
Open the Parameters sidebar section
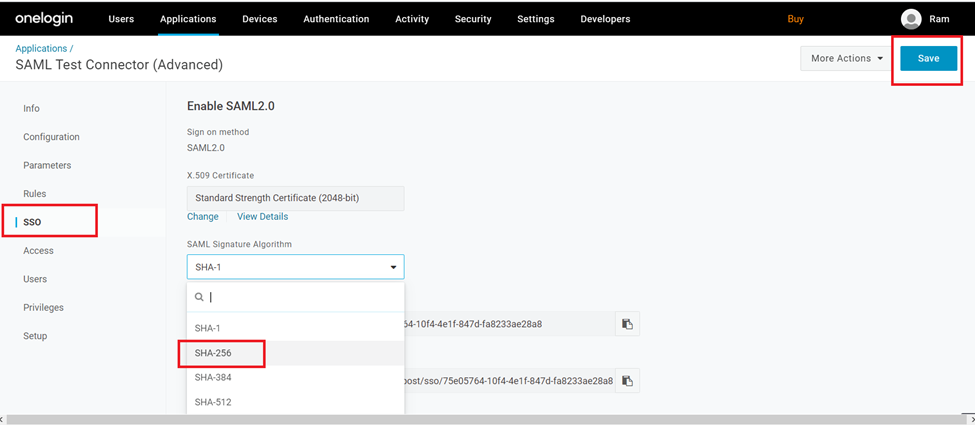pyautogui.click(x=47, y=165)
